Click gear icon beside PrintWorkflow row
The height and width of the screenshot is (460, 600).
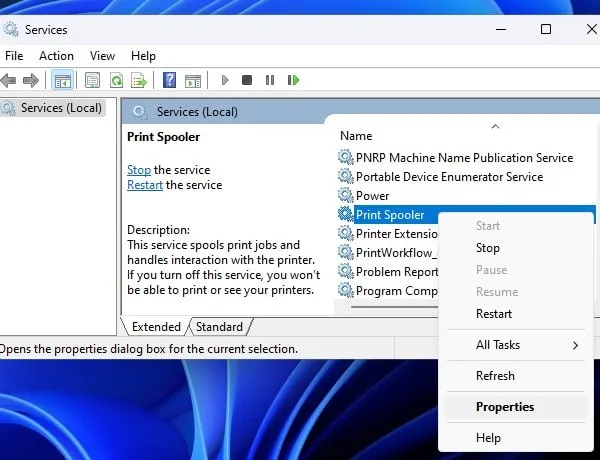346,252
